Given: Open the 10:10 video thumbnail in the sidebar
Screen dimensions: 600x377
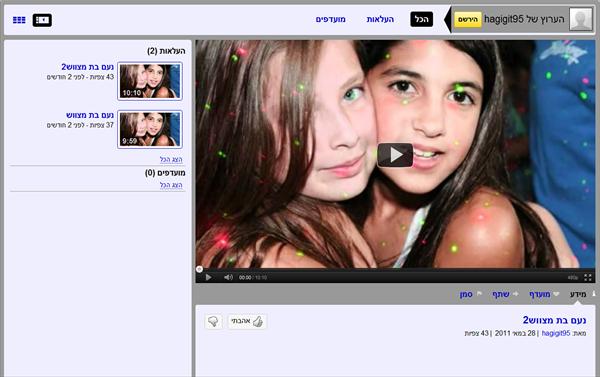Looking at the screenshot, I should [150, 81].
